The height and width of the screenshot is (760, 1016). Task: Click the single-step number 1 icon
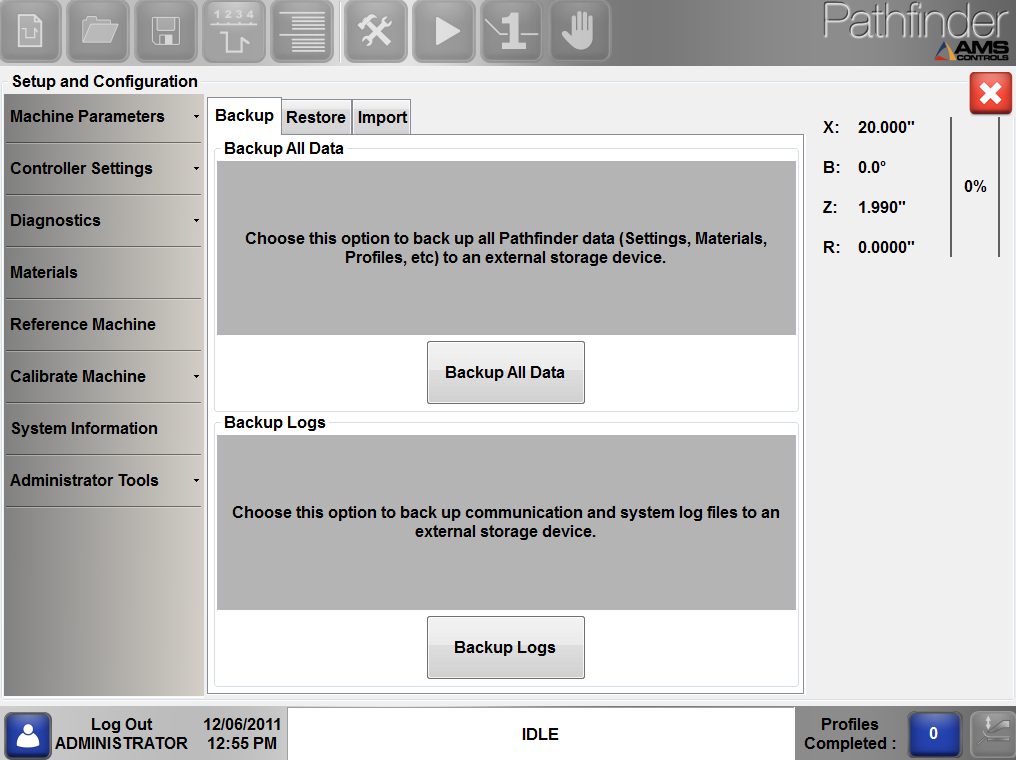click(511, 30)
